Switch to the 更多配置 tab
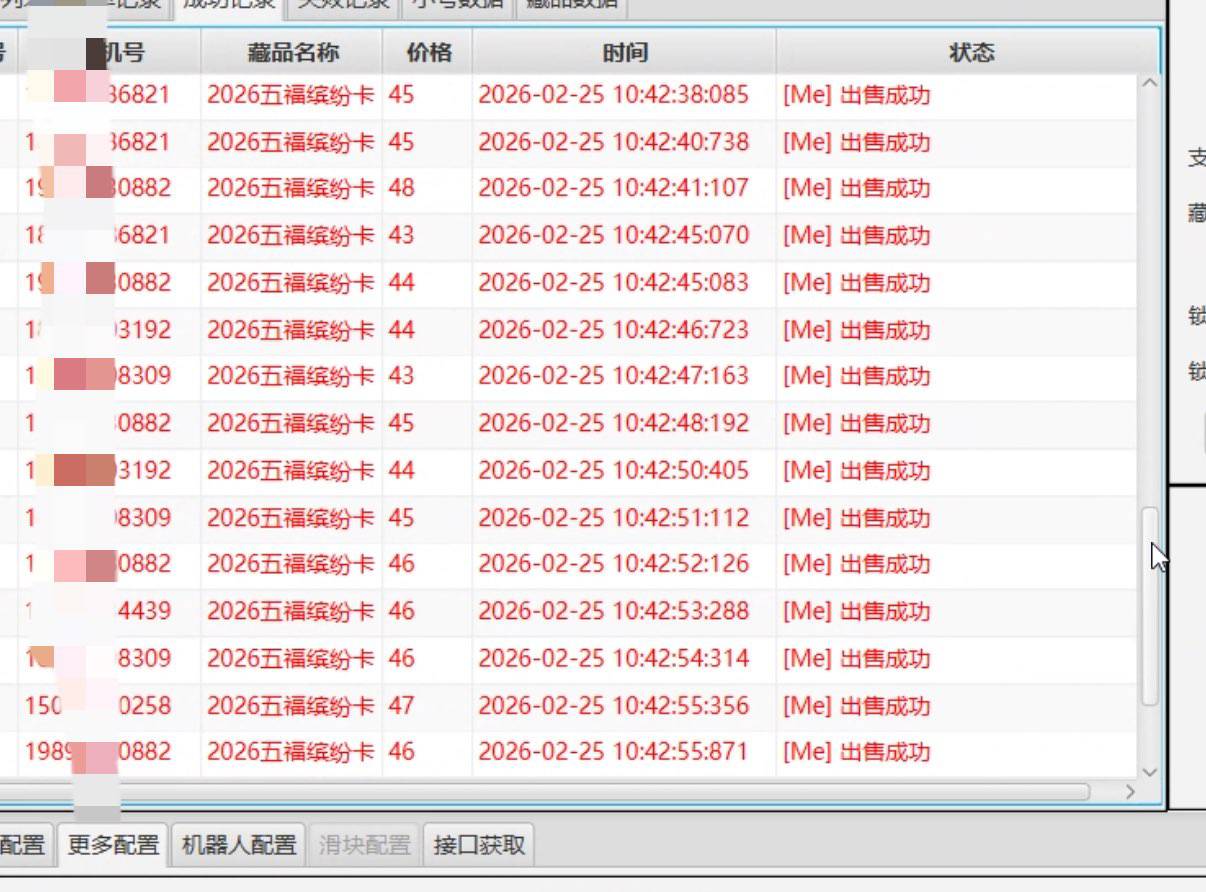1206x892 pixels. (110, 844)
